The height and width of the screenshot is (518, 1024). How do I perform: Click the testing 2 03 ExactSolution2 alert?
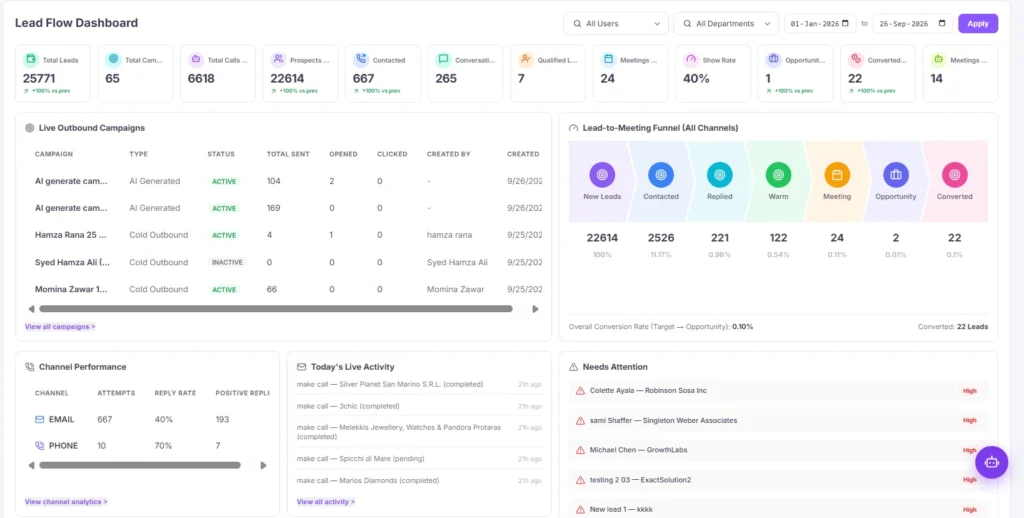pyautogui.click(x=778, y=480)
